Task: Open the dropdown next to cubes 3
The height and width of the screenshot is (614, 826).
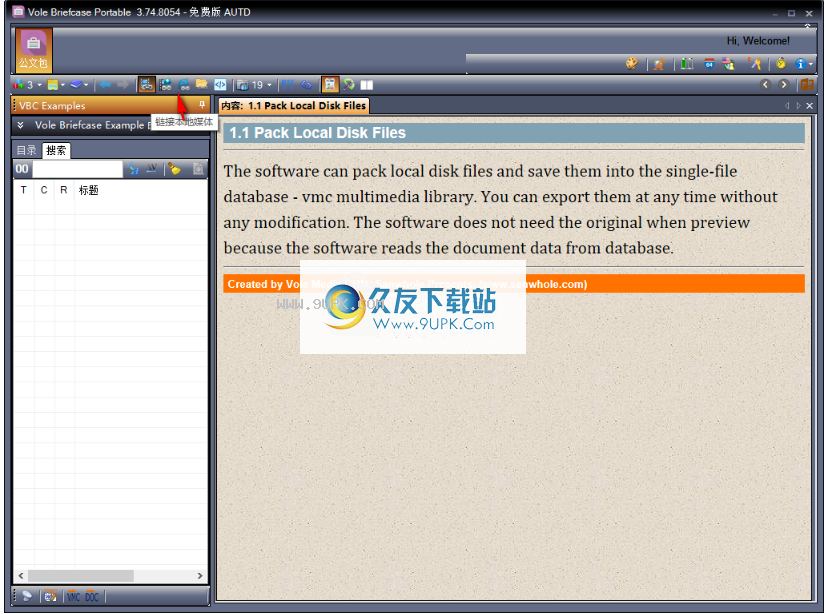Action: click(40, 85)
